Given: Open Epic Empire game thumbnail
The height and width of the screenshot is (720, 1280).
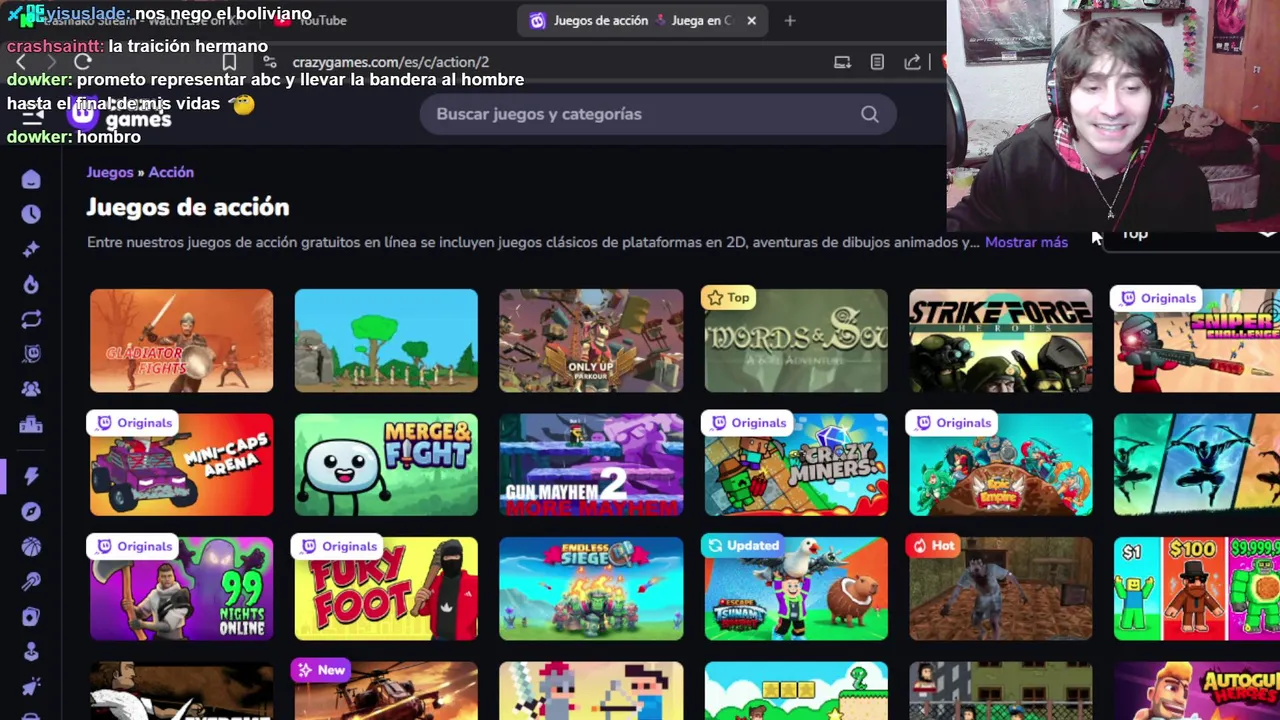Looking at the screenshot, I should (1001, 465).
